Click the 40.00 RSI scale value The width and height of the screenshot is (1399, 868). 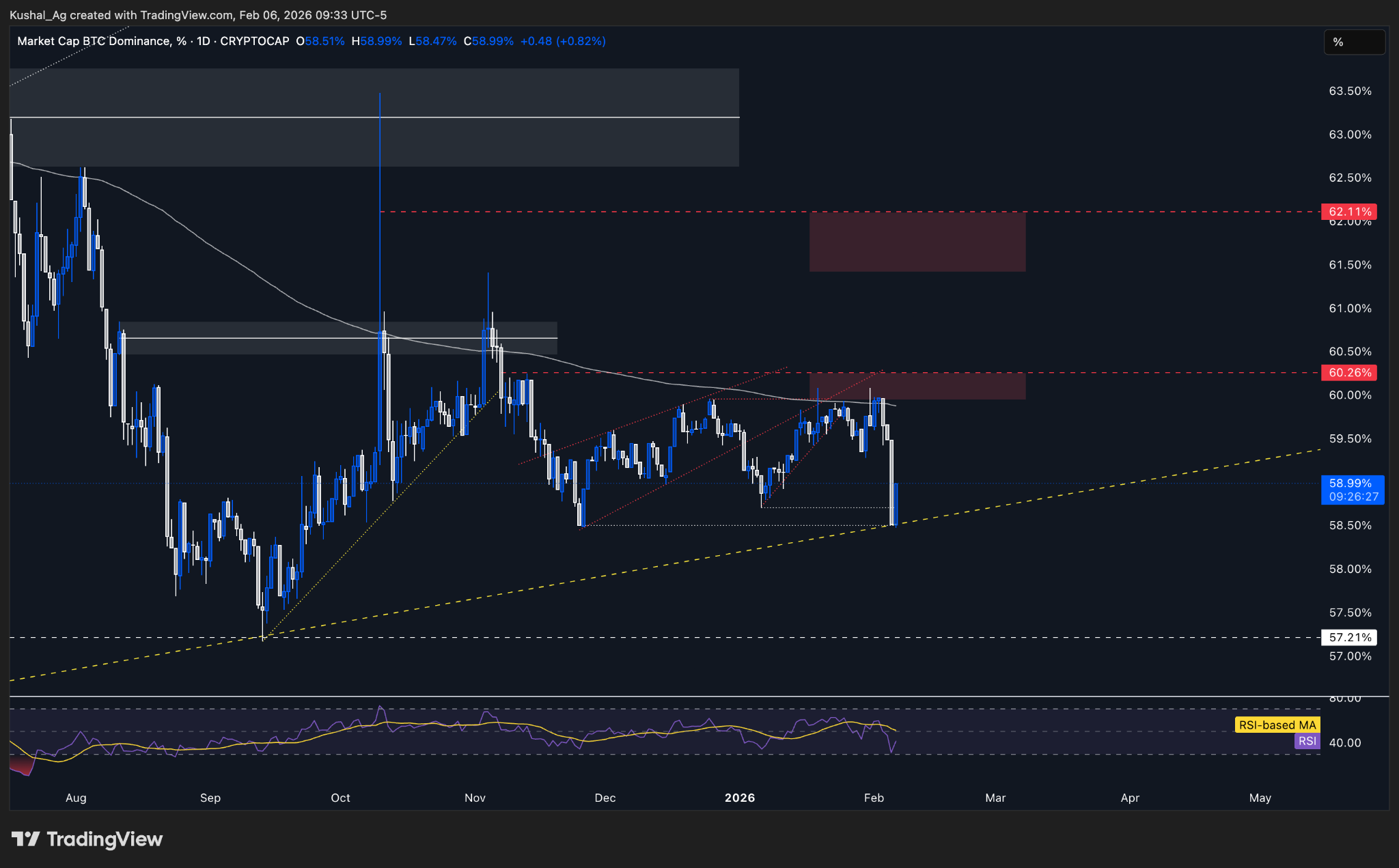click(1345, 742)
